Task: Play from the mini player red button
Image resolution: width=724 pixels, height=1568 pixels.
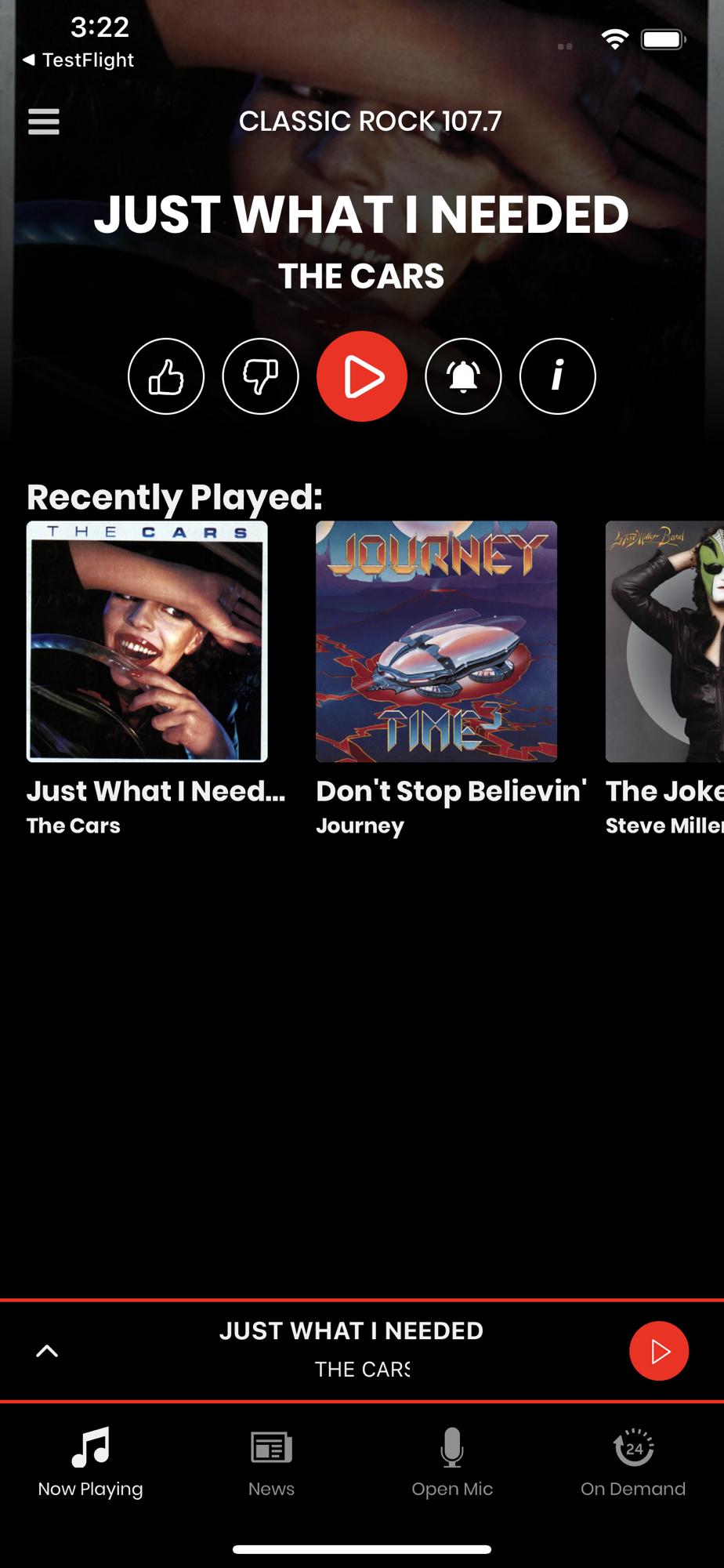Action: (659, 1351)
